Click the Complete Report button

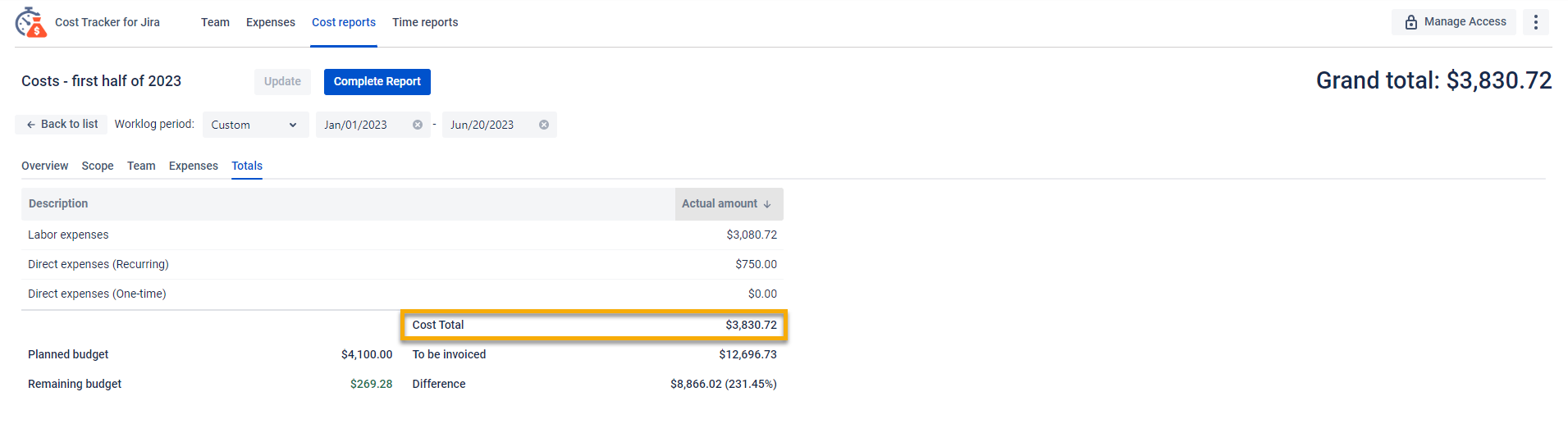click(377, 81)
